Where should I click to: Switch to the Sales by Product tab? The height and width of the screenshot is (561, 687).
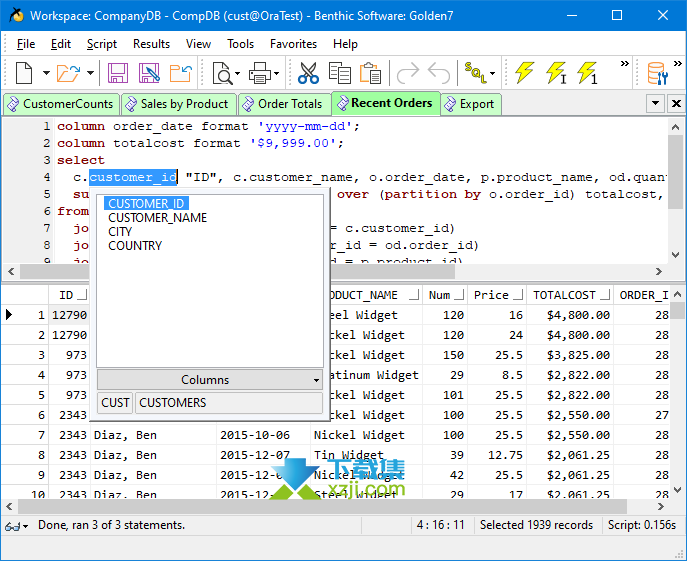pos(179,104)
